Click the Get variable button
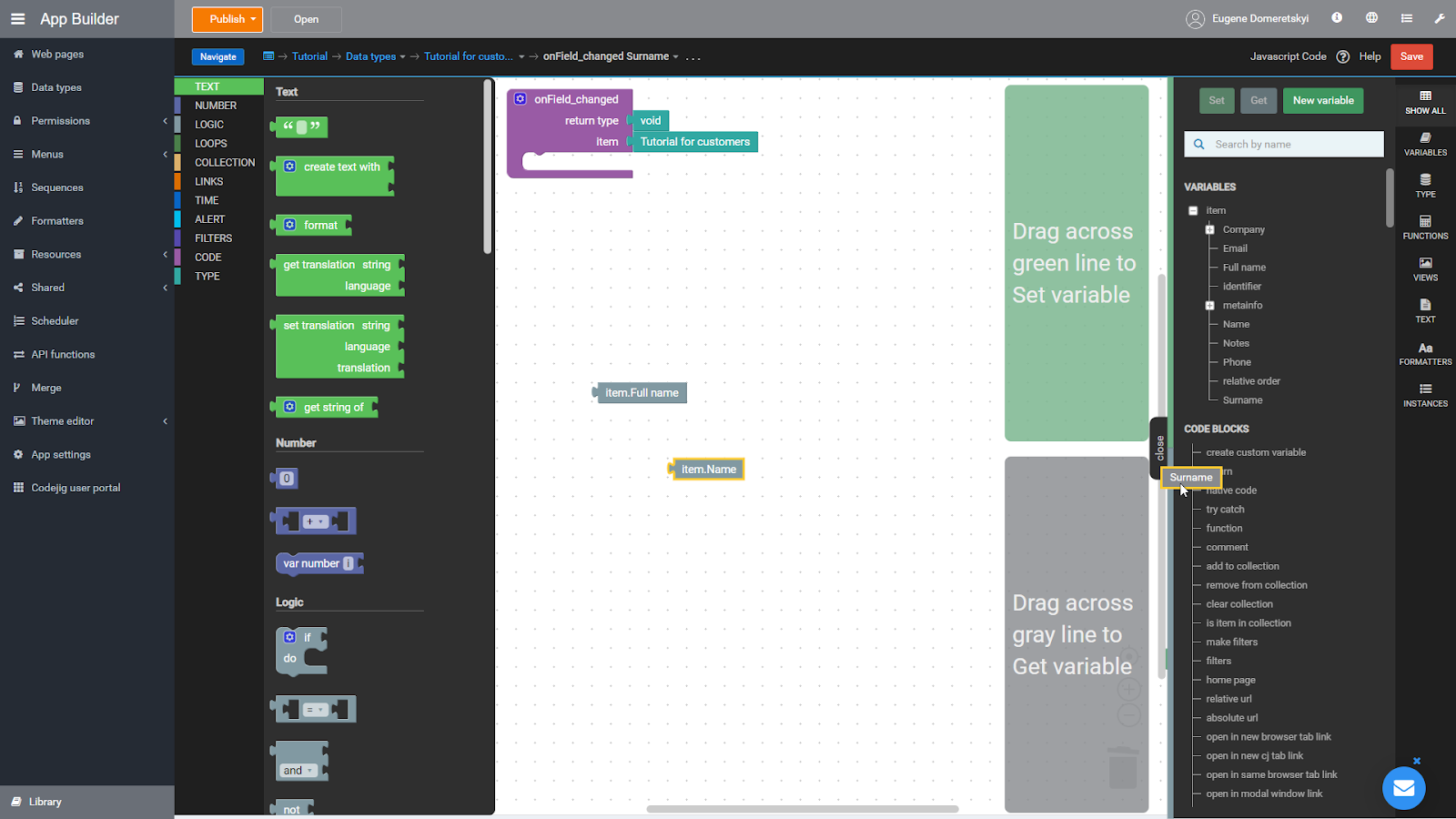The image size is (1456, 819). coord(1259,100)
